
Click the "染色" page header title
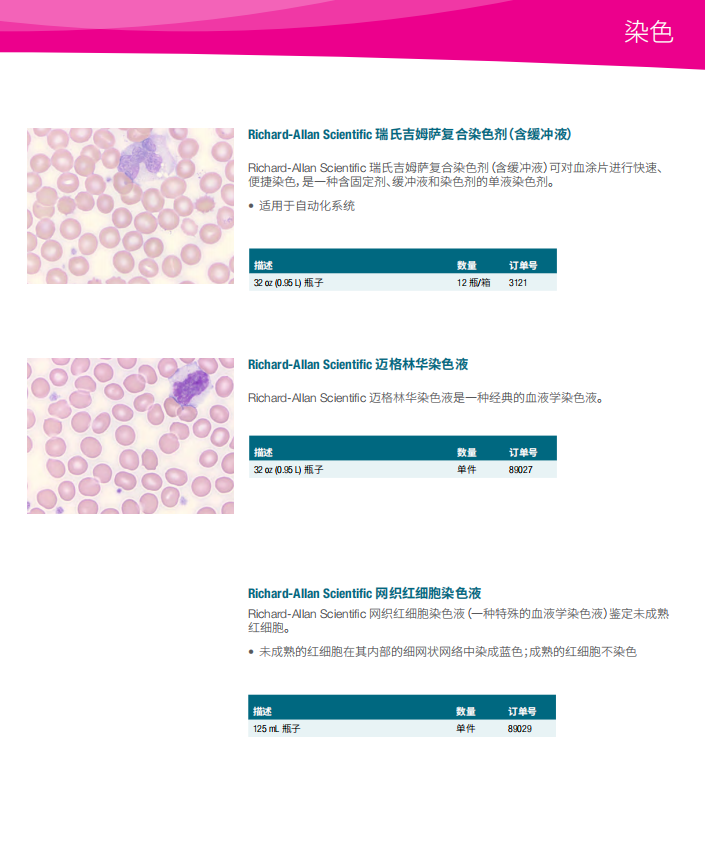[648, 33]
